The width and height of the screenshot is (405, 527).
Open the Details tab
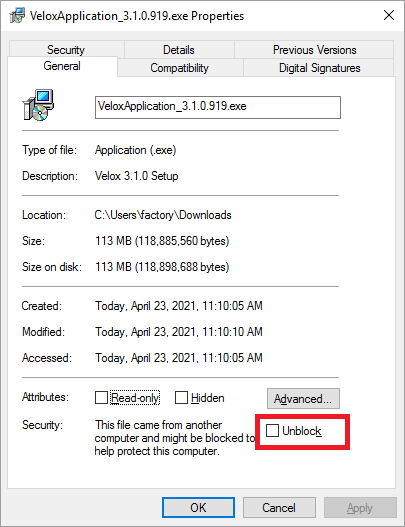179,50
